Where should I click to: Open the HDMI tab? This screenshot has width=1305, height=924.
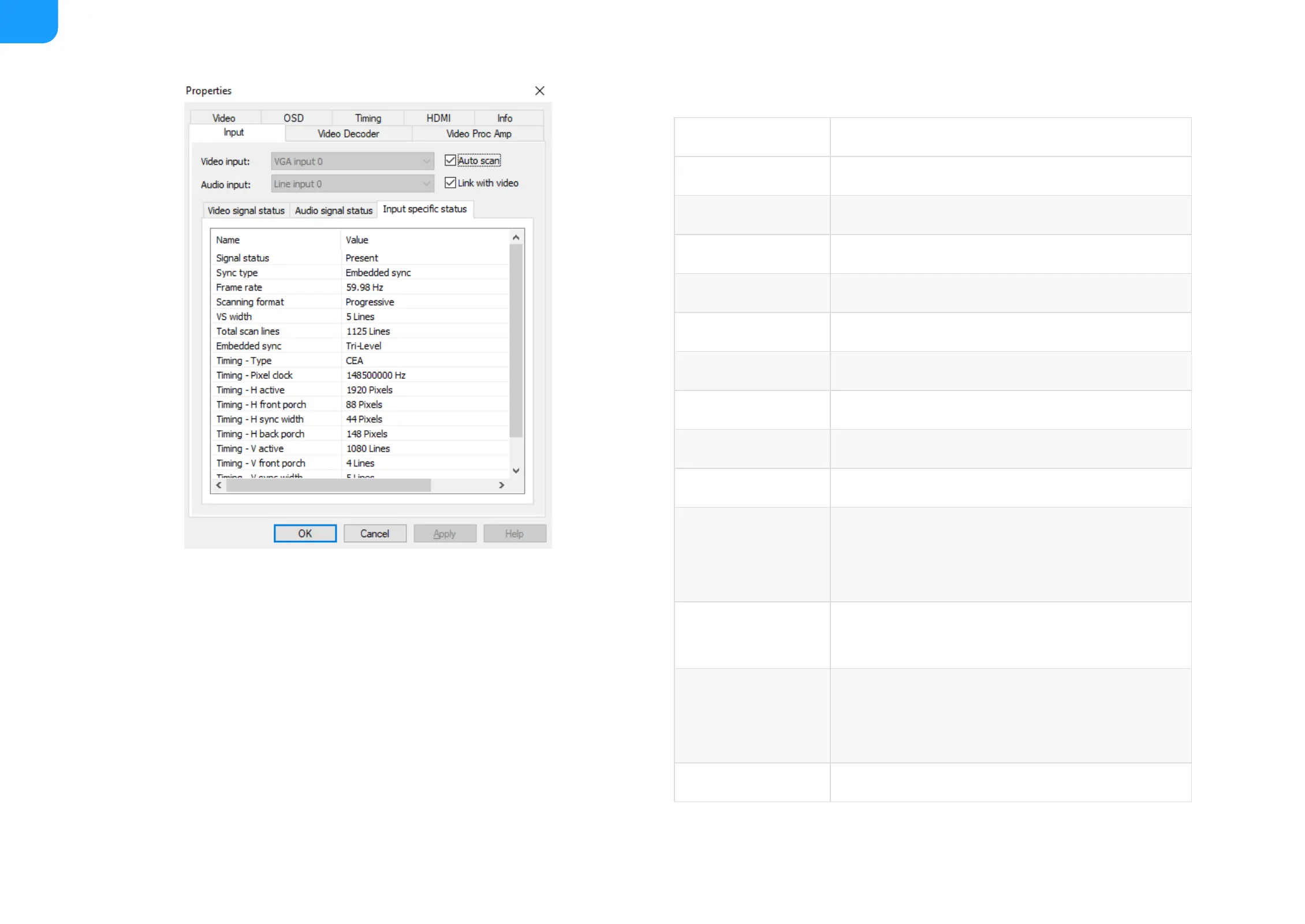(438, 118)
